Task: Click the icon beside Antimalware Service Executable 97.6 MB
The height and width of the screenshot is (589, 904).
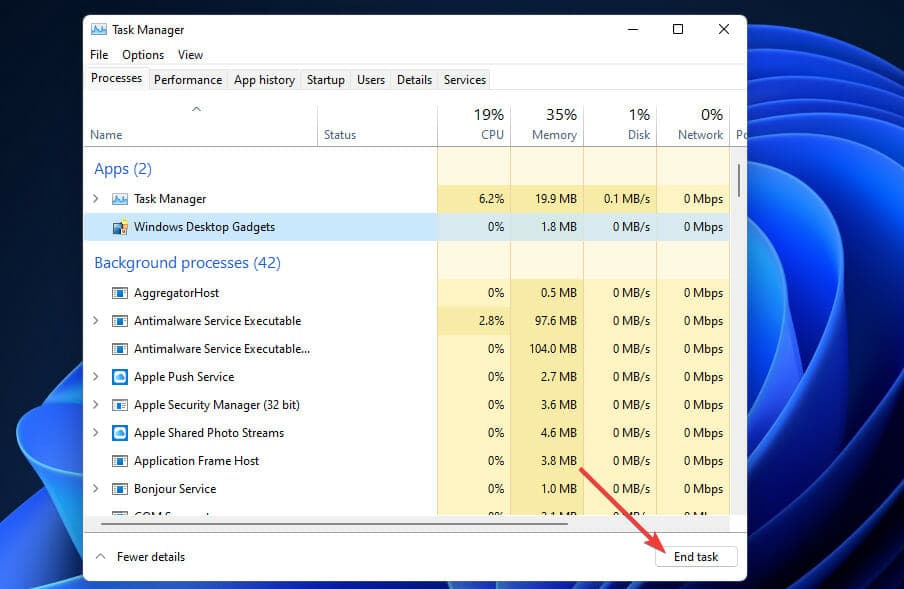Action: [x=119, y=321]
